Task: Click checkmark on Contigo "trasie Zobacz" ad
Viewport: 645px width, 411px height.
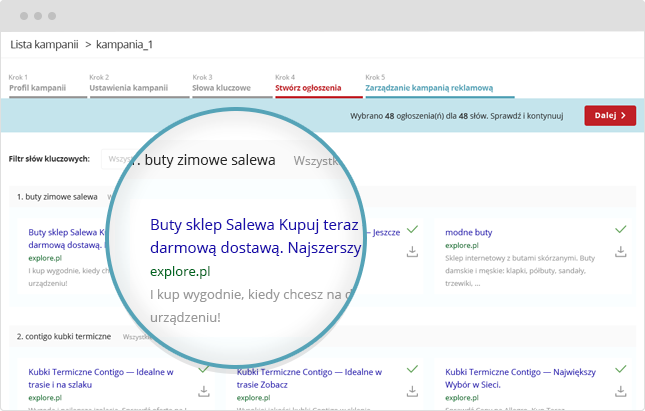Action: 412,369
